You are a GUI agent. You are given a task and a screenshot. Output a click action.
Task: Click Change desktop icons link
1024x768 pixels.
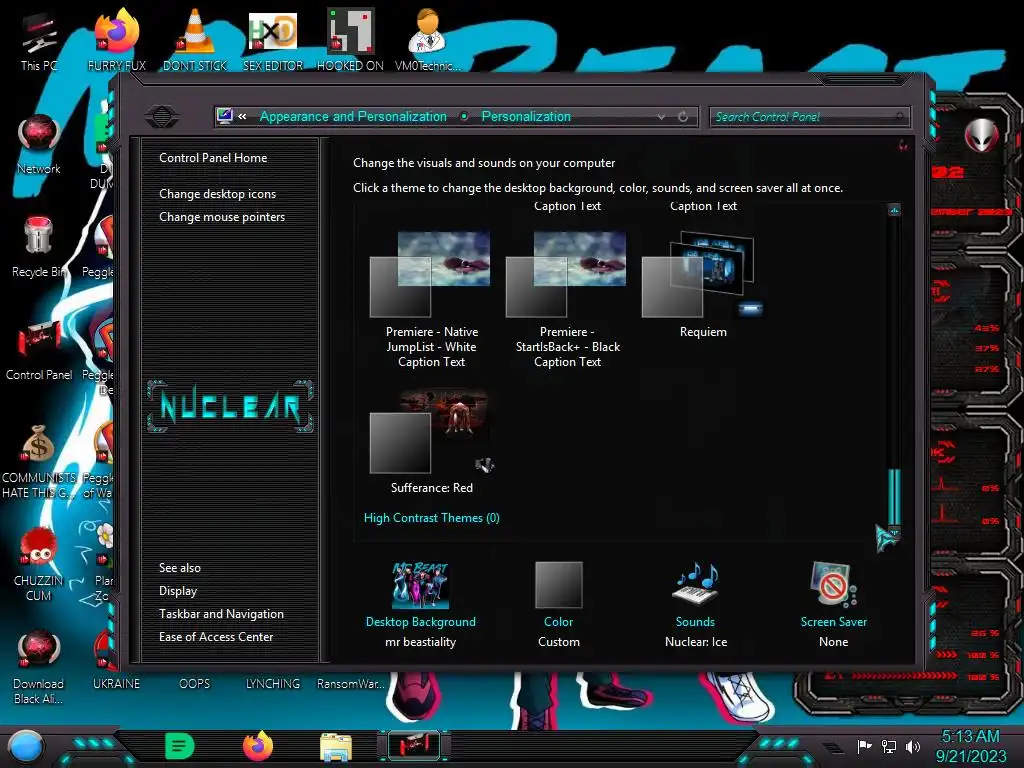(217, 194)
